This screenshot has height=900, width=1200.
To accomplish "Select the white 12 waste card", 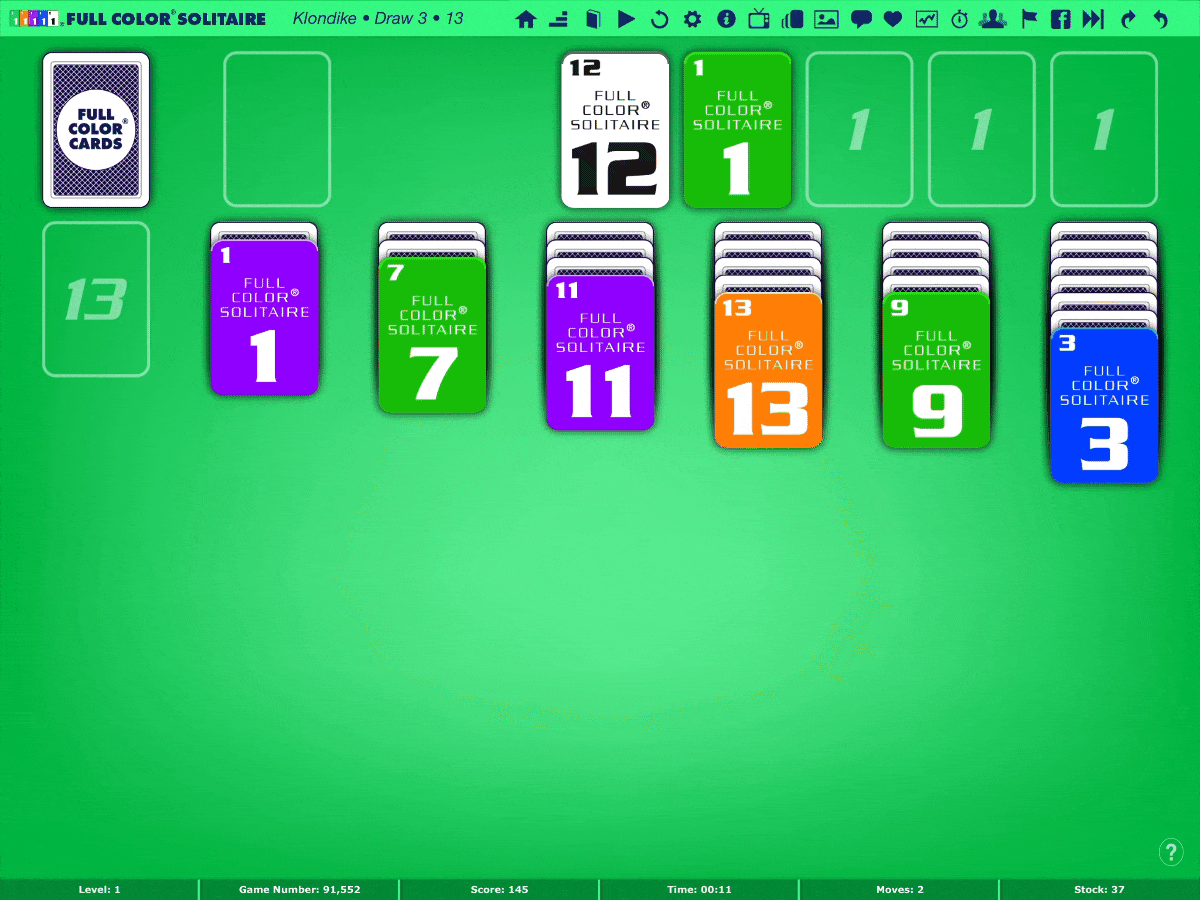I will [615, 130].
